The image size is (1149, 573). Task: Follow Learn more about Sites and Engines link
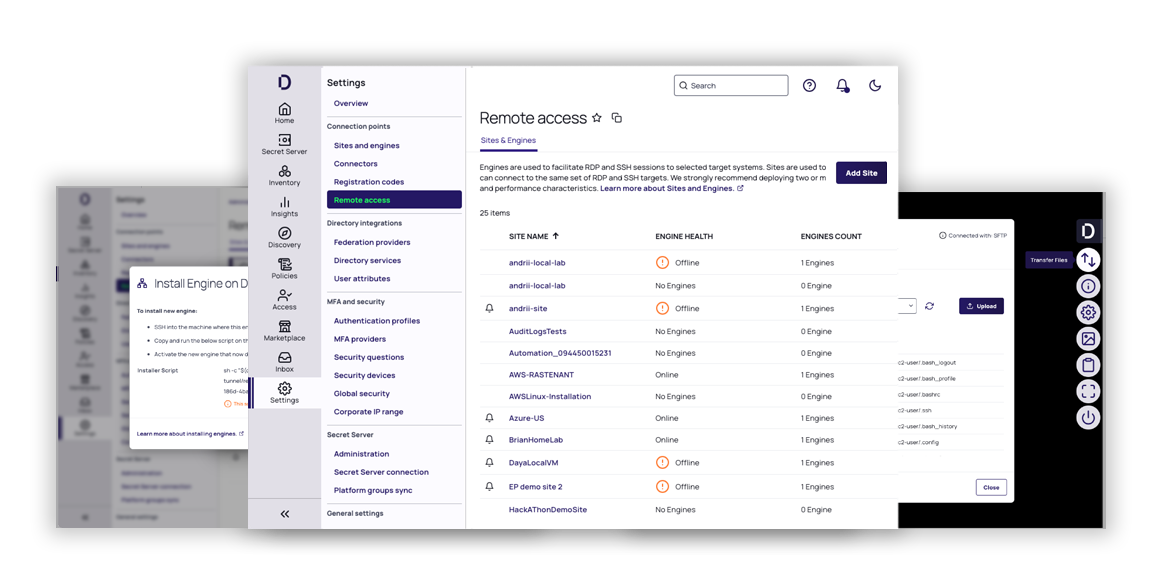point(672,188)
